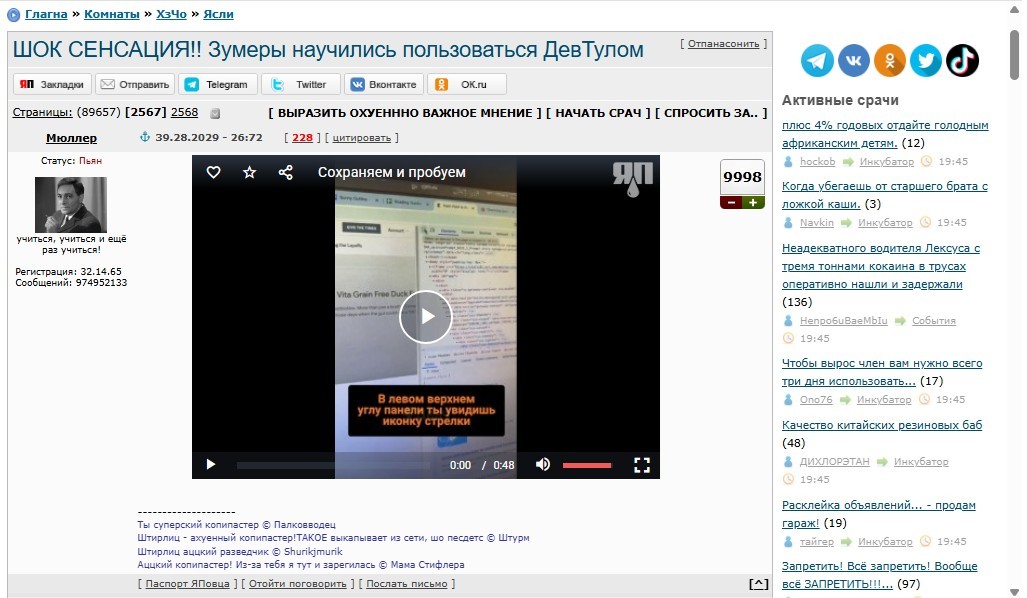Viewport: 1027px width, 598px height.
Task: Share via the OK.ru button
Action: (x=466, y=84)
